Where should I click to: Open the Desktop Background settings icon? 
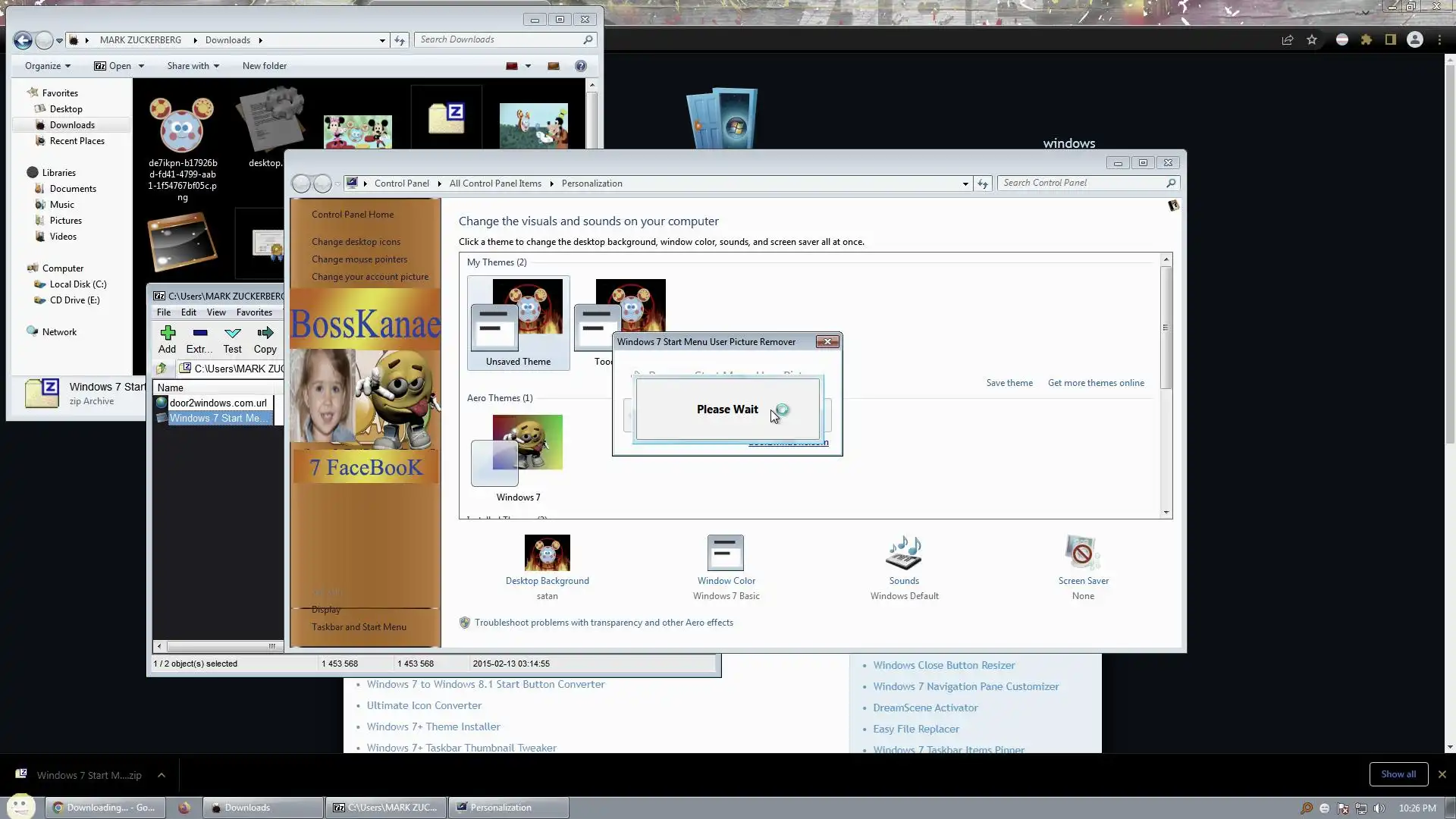pos(547,554)
